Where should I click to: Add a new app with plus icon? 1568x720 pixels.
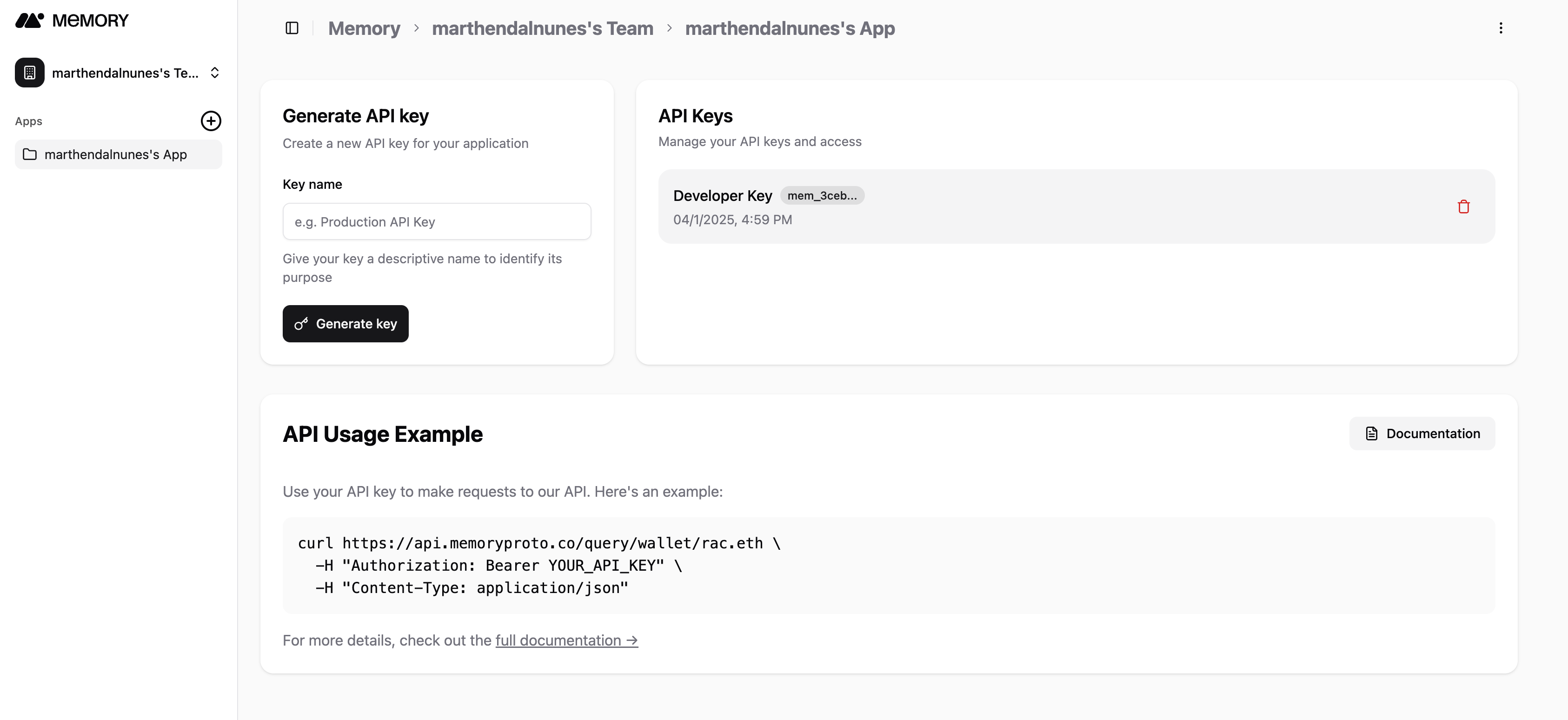point(211,121)
